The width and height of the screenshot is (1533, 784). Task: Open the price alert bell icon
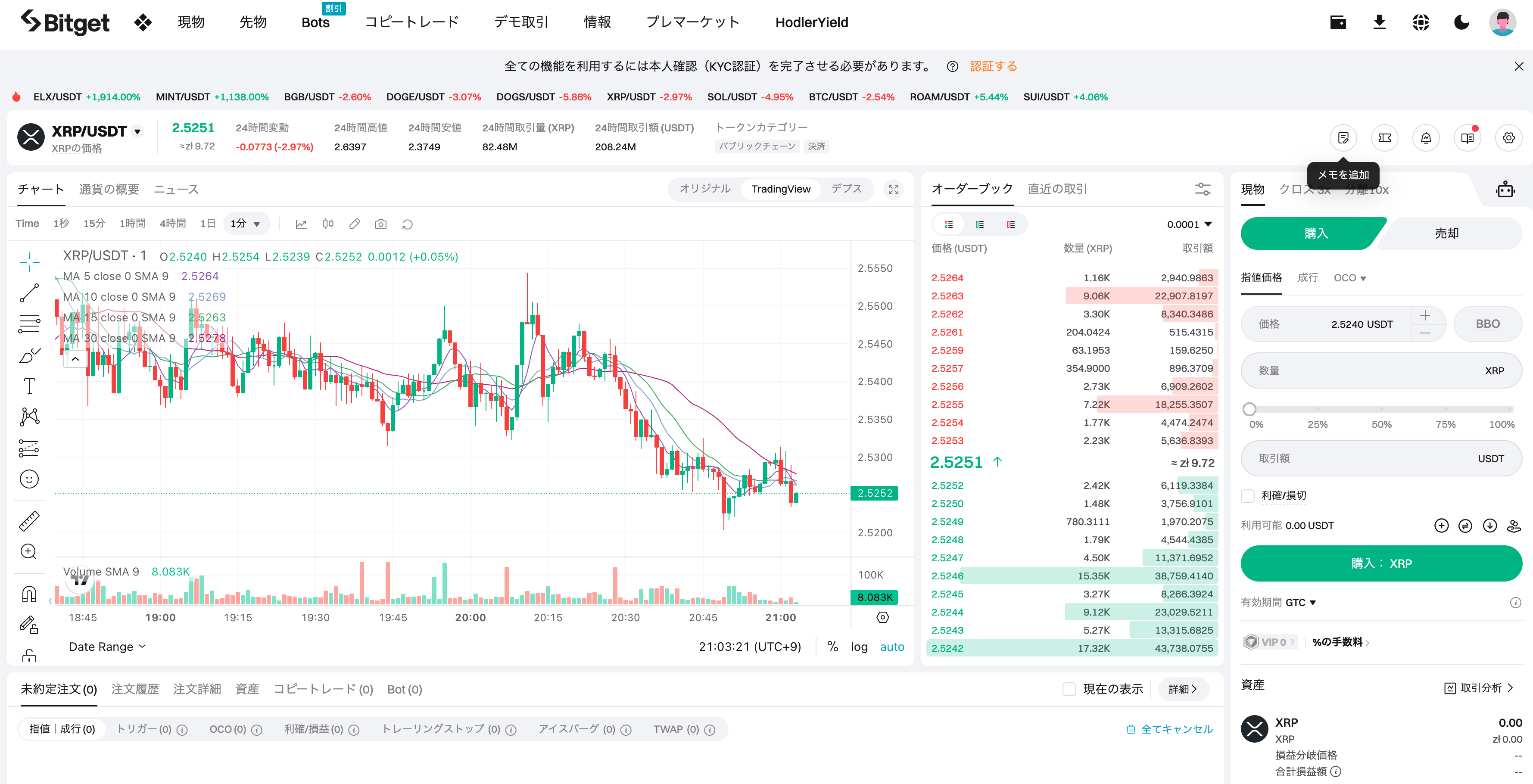pyautogui.click(x=1426, y=138)
